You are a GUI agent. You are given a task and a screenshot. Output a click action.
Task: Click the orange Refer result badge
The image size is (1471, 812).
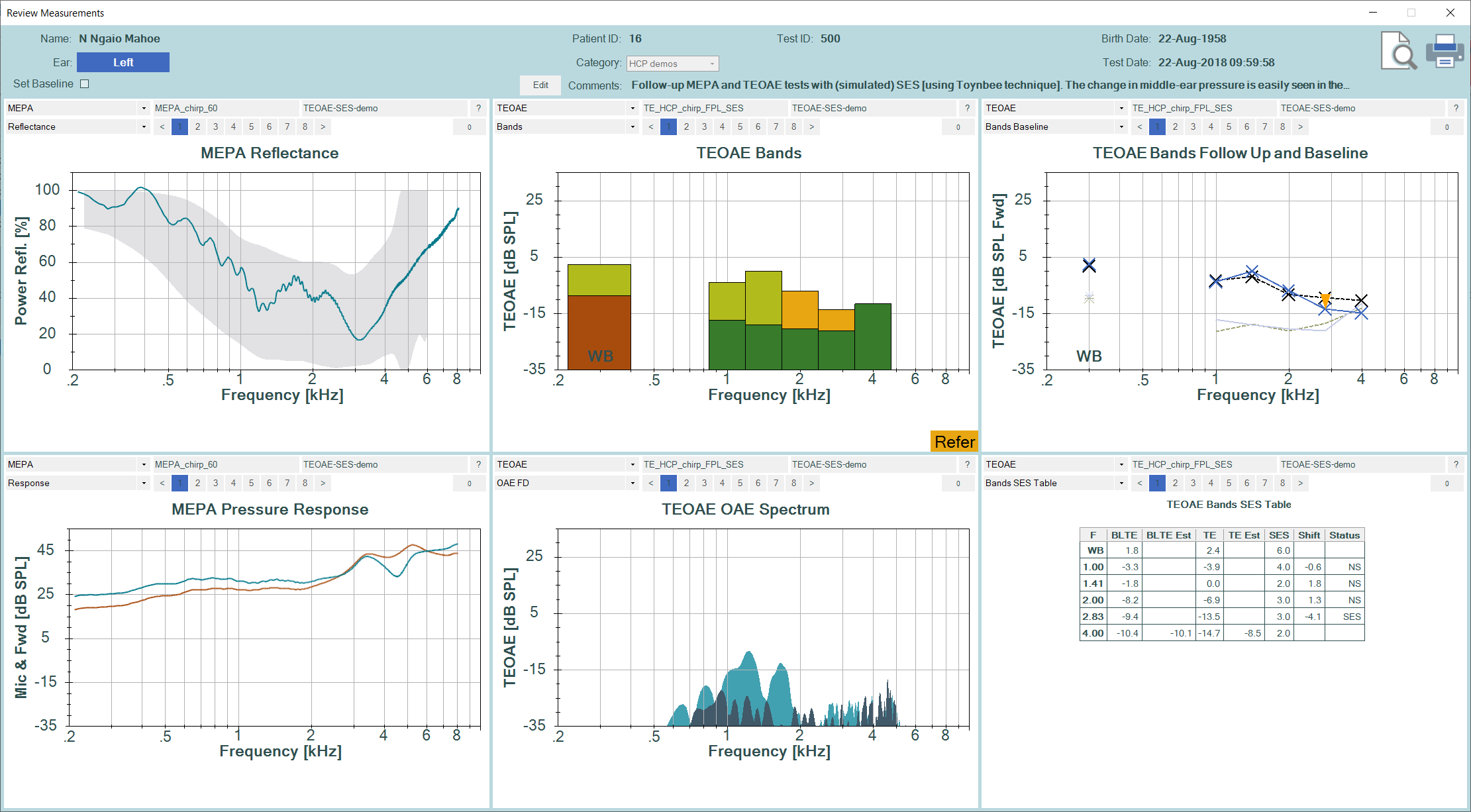954,442
